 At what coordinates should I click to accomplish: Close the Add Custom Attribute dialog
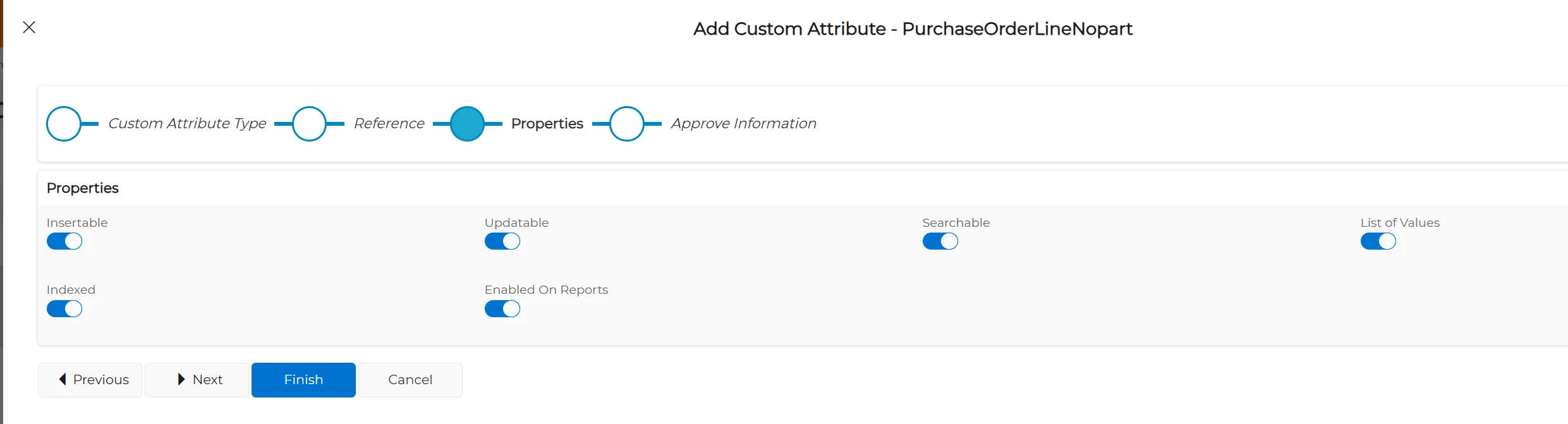pyautogui.click(x=29, y=27)
